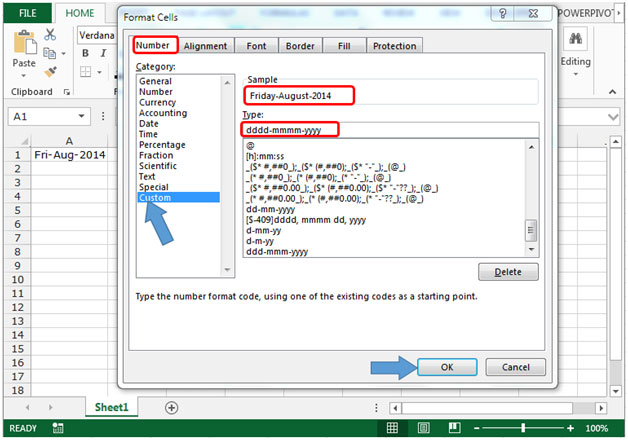Image resolution: width=628 pixels, height=440 pixels.
Task: Open the Copy dropdown arrow
Action: click(x=63, y=53)
